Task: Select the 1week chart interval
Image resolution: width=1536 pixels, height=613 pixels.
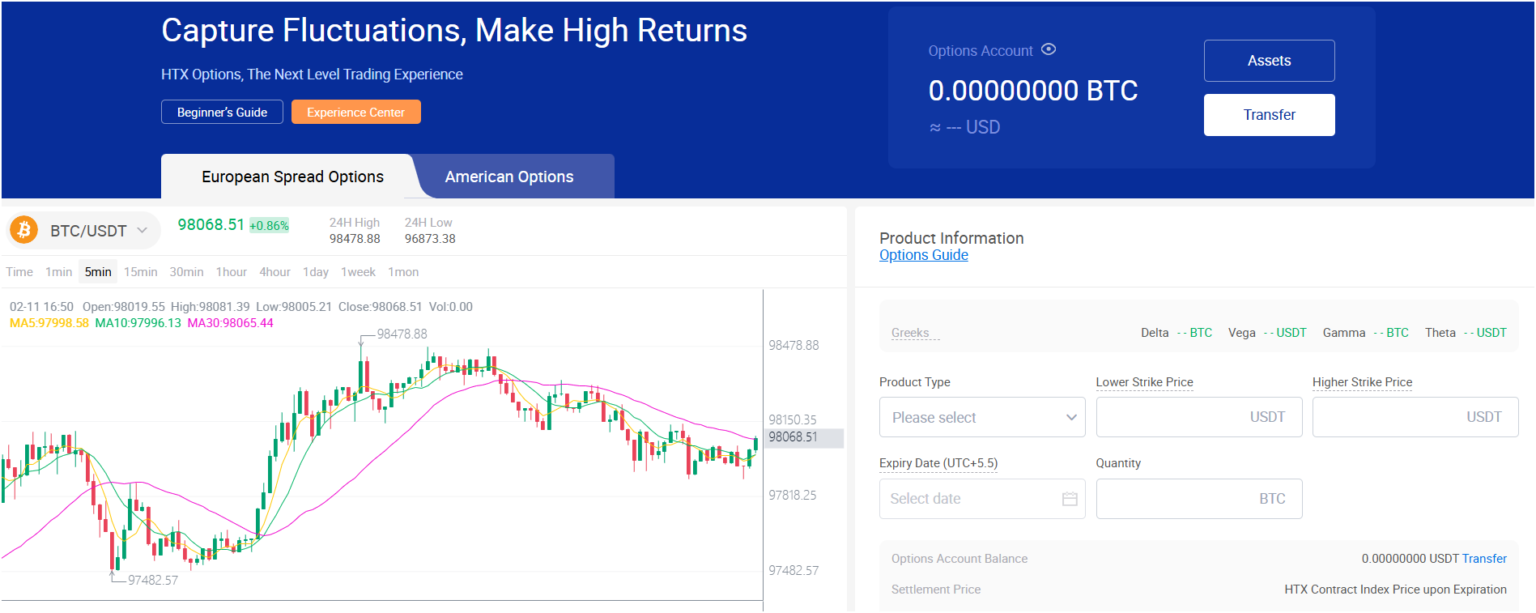Action: (358, 272)
